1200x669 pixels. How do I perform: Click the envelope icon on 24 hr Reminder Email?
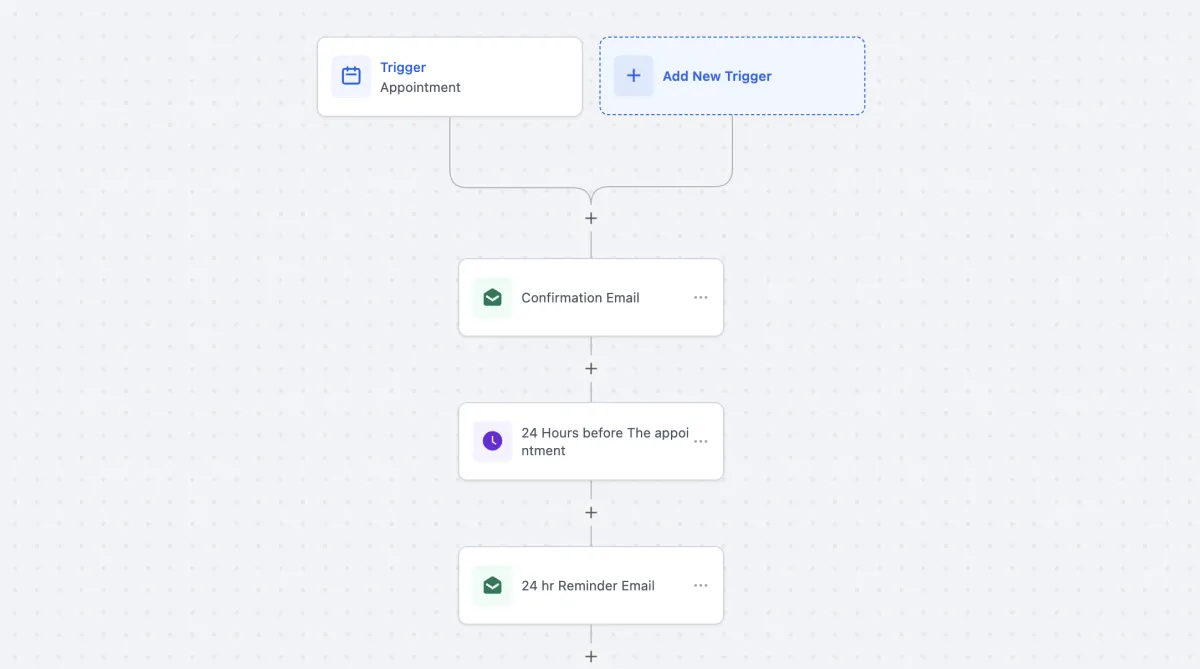point(492,586)
